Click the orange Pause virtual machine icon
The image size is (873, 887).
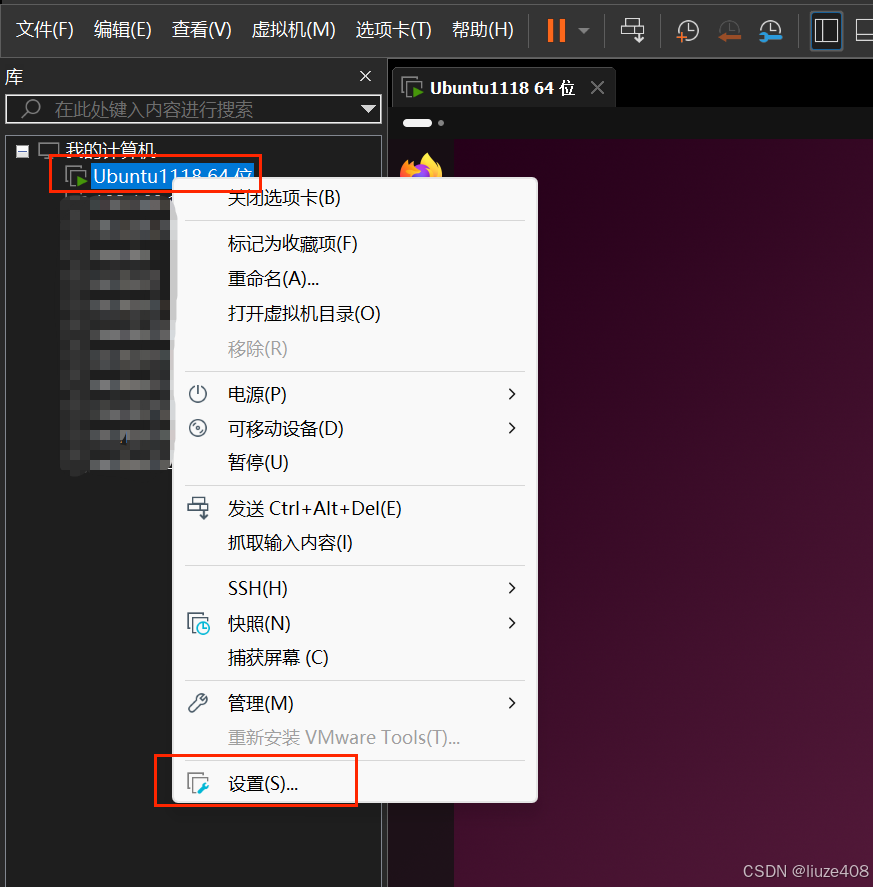click(x=556, y=30)
